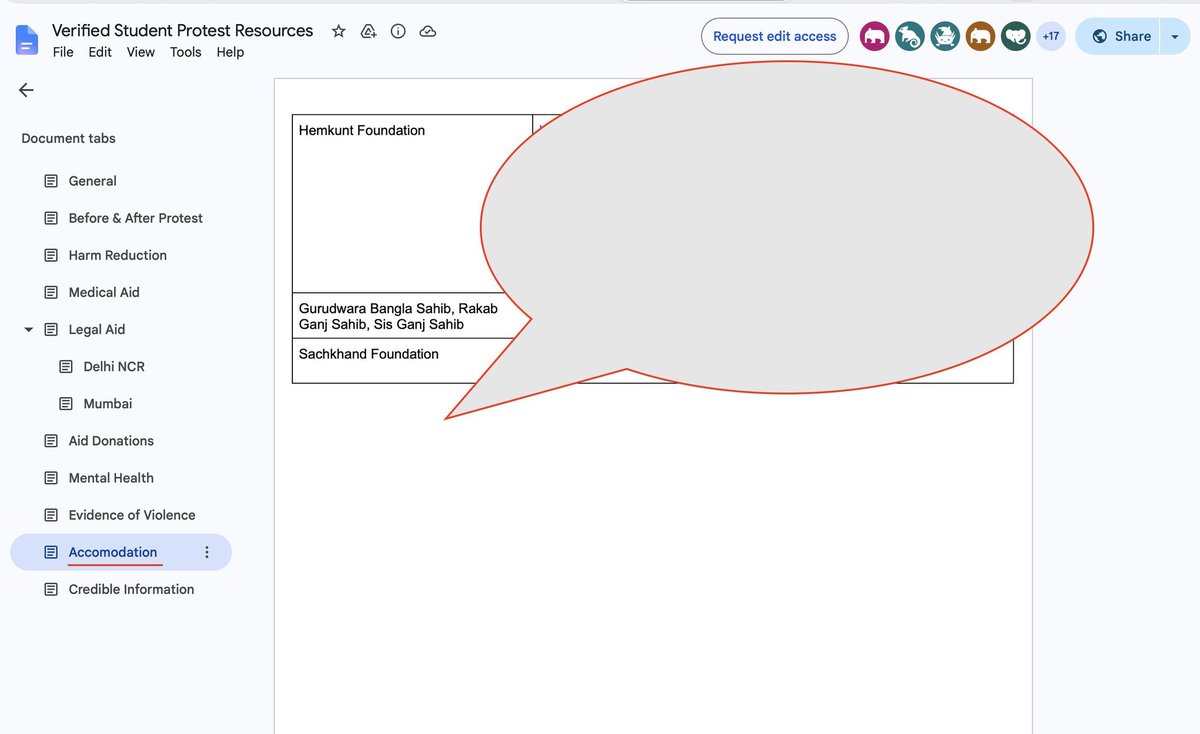Click the Request edit access button
This screenshot has height=734, width=1200.
tap(775, 36)
